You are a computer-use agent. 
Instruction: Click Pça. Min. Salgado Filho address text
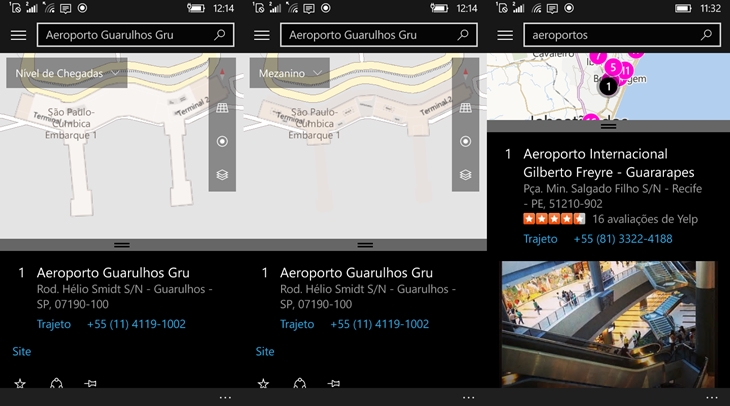pyautogui.click(x=612, y=196)
